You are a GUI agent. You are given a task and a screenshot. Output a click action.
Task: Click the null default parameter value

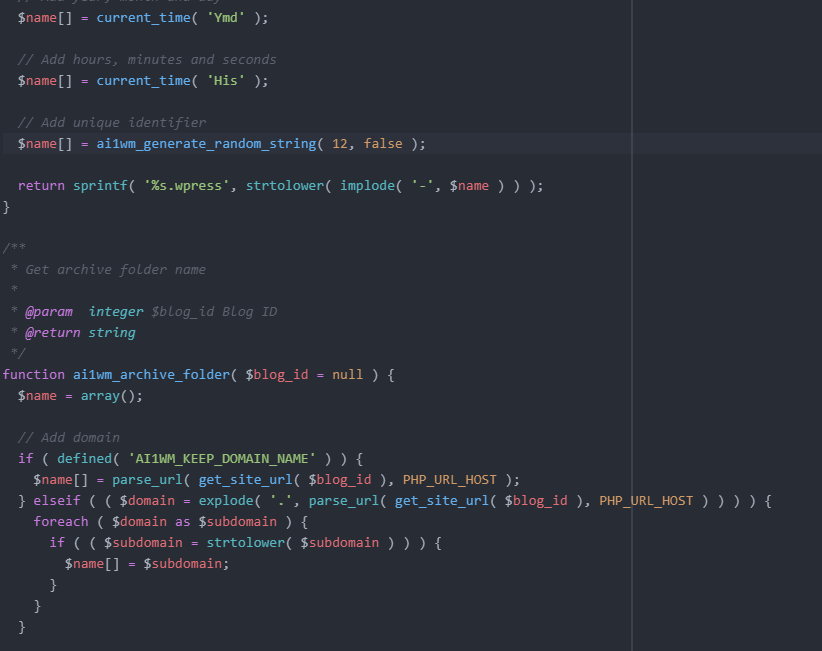click(x=347, y=375)
